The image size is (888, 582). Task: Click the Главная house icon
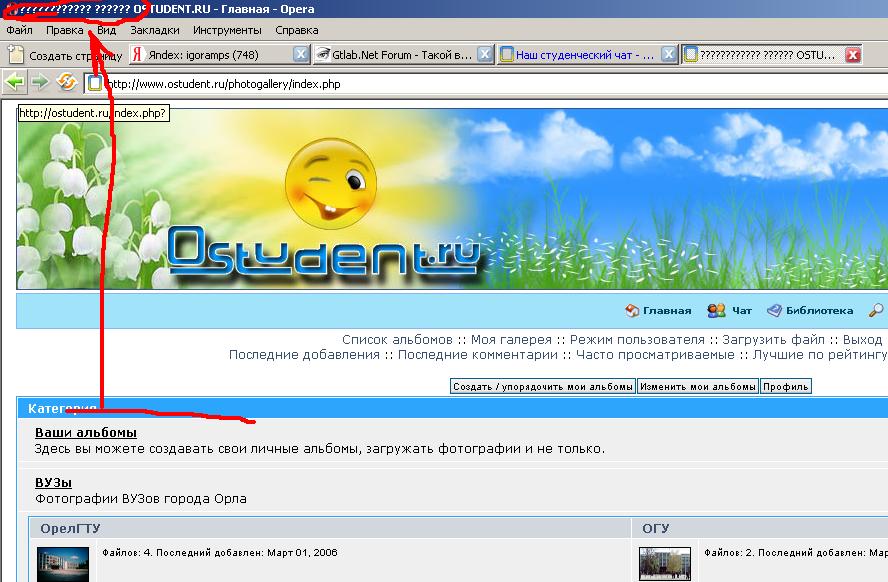pos(632,310)
